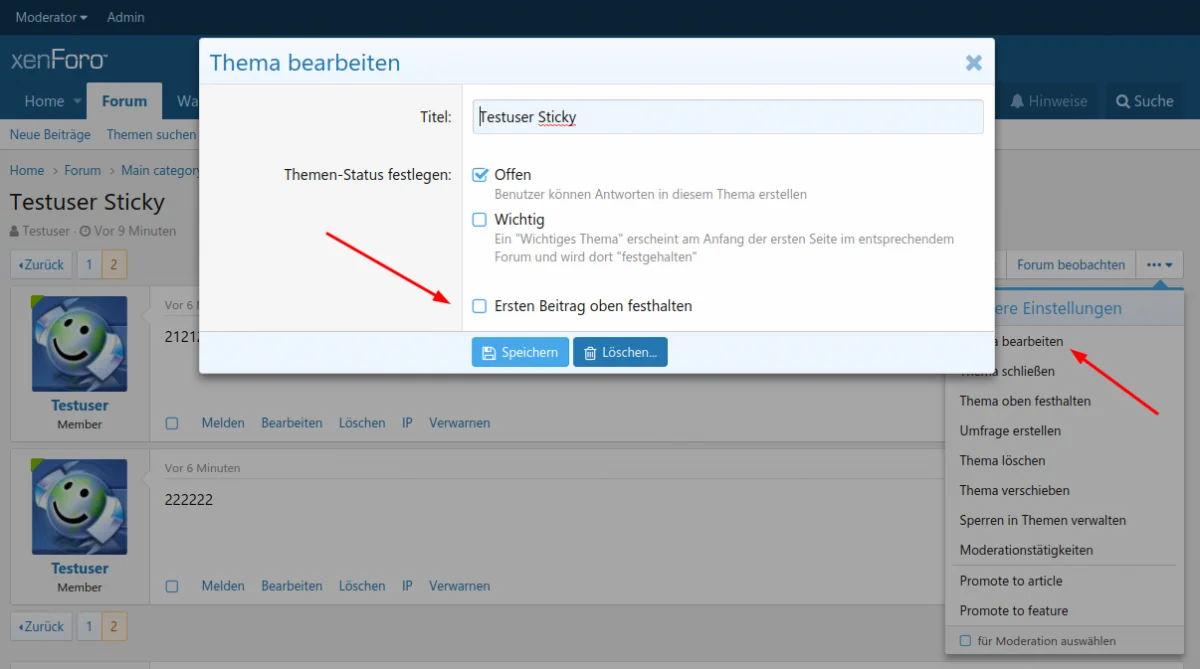
Task: Uncheck the Offen status checkbox
Action: pyautogui.click(x=480, y=175)
